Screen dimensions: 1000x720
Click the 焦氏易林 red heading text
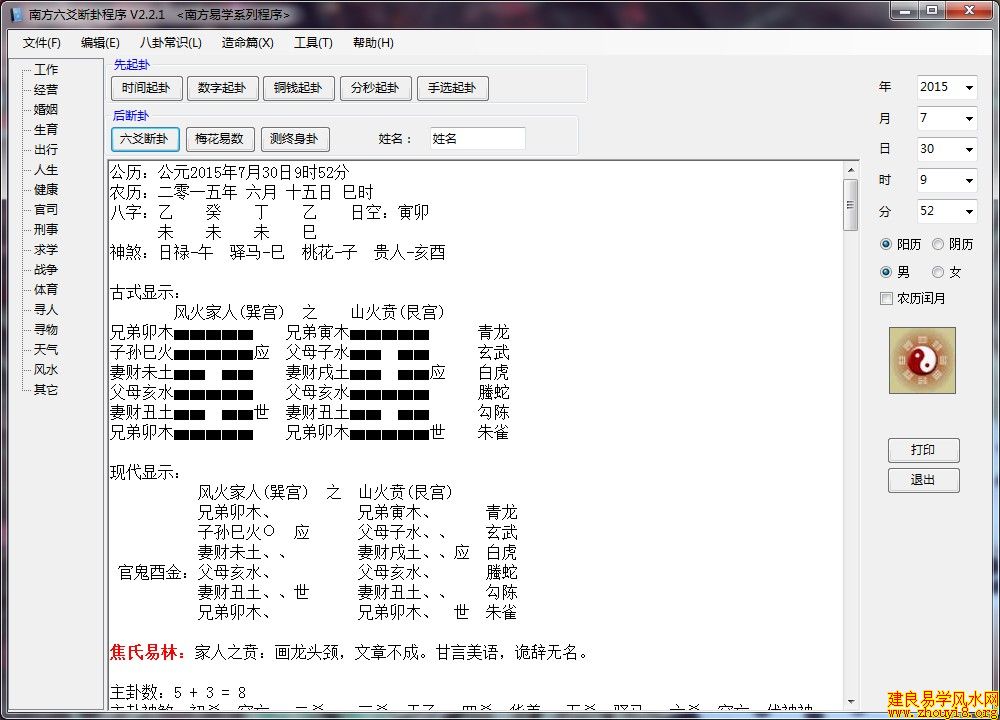click(x=146, y=652)
